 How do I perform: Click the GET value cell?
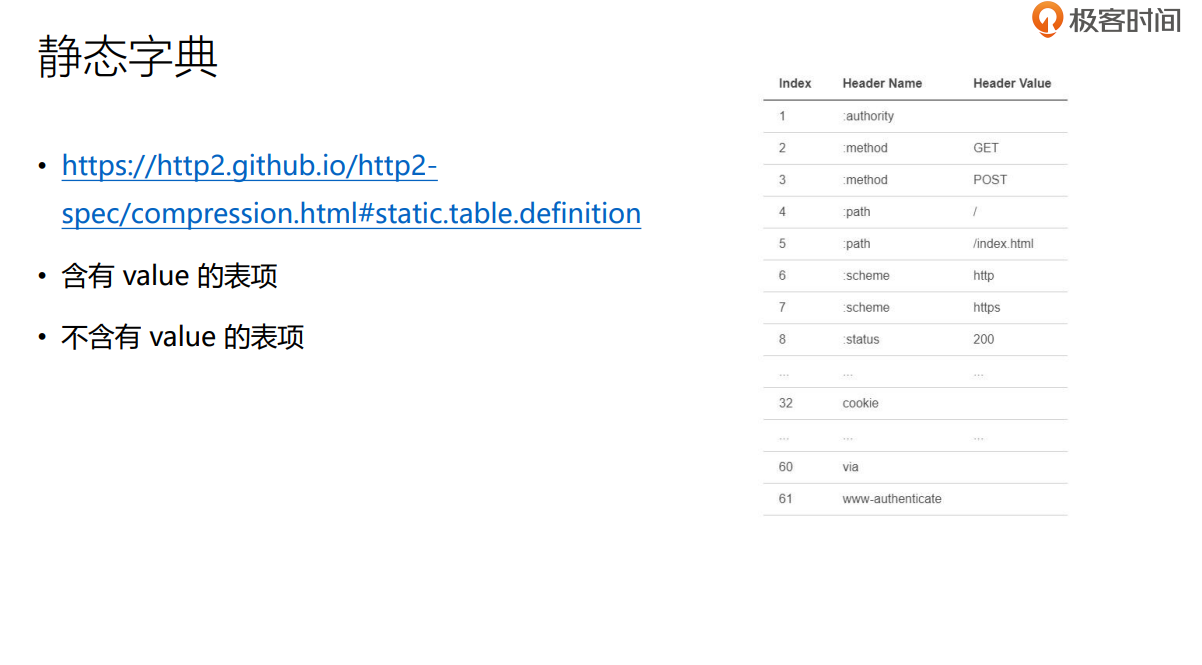[x=986, y=148]
